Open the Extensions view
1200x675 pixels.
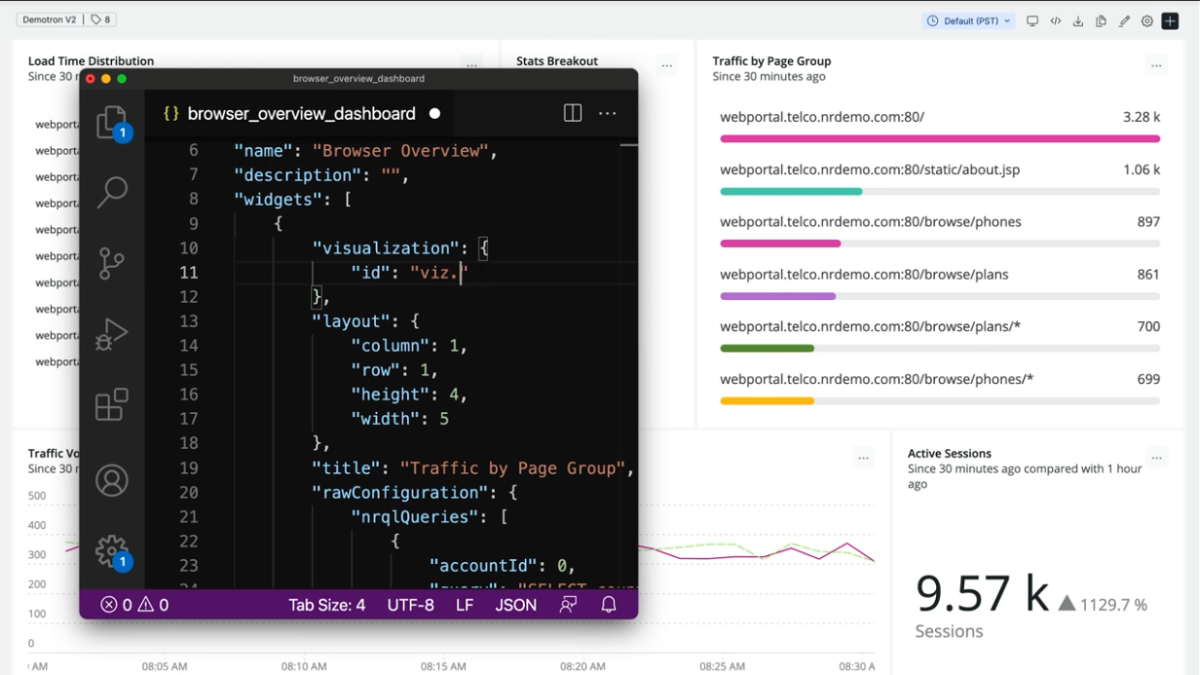click(111, 405)
